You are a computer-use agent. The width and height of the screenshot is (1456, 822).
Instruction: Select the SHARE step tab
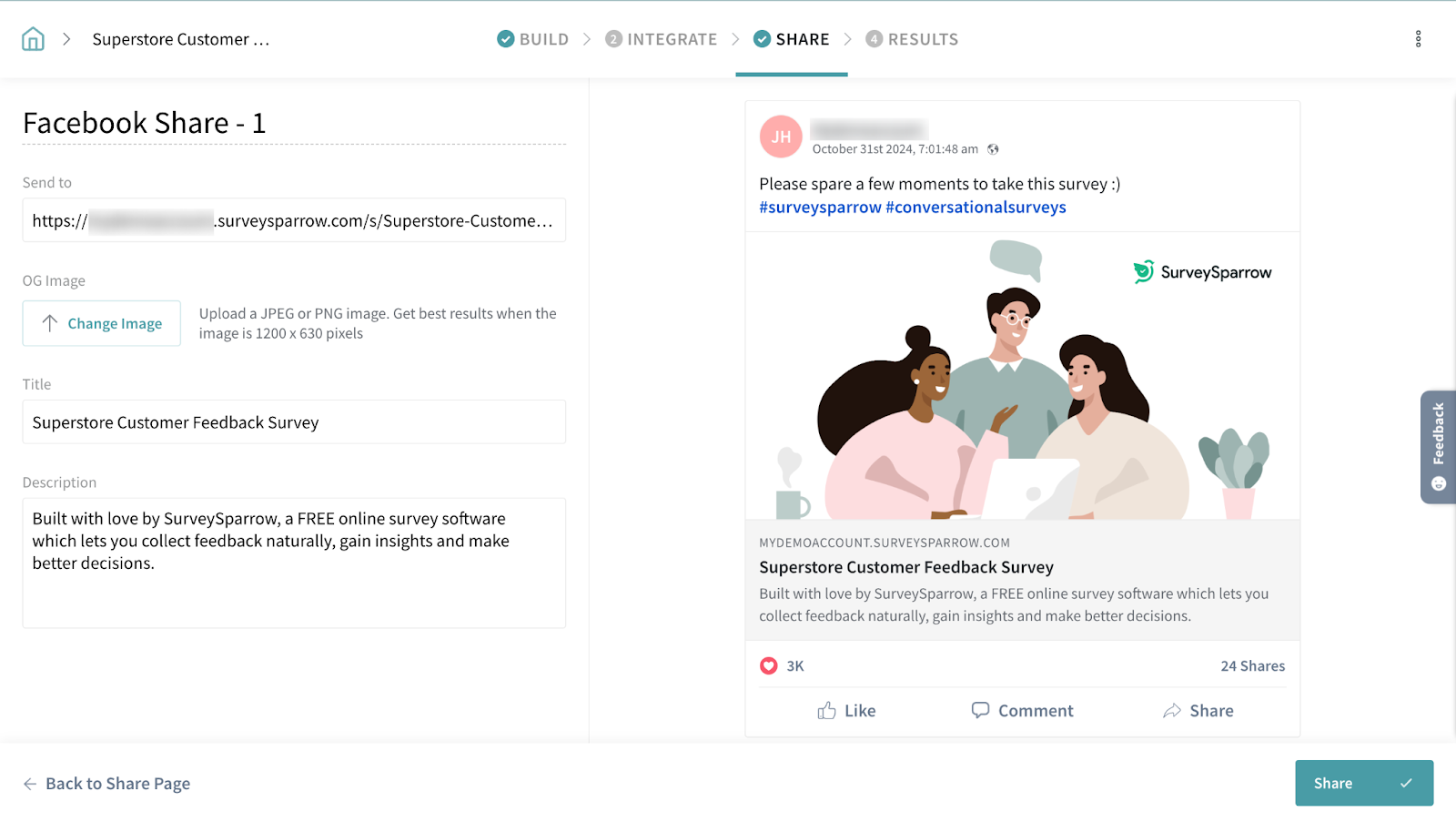792,39
